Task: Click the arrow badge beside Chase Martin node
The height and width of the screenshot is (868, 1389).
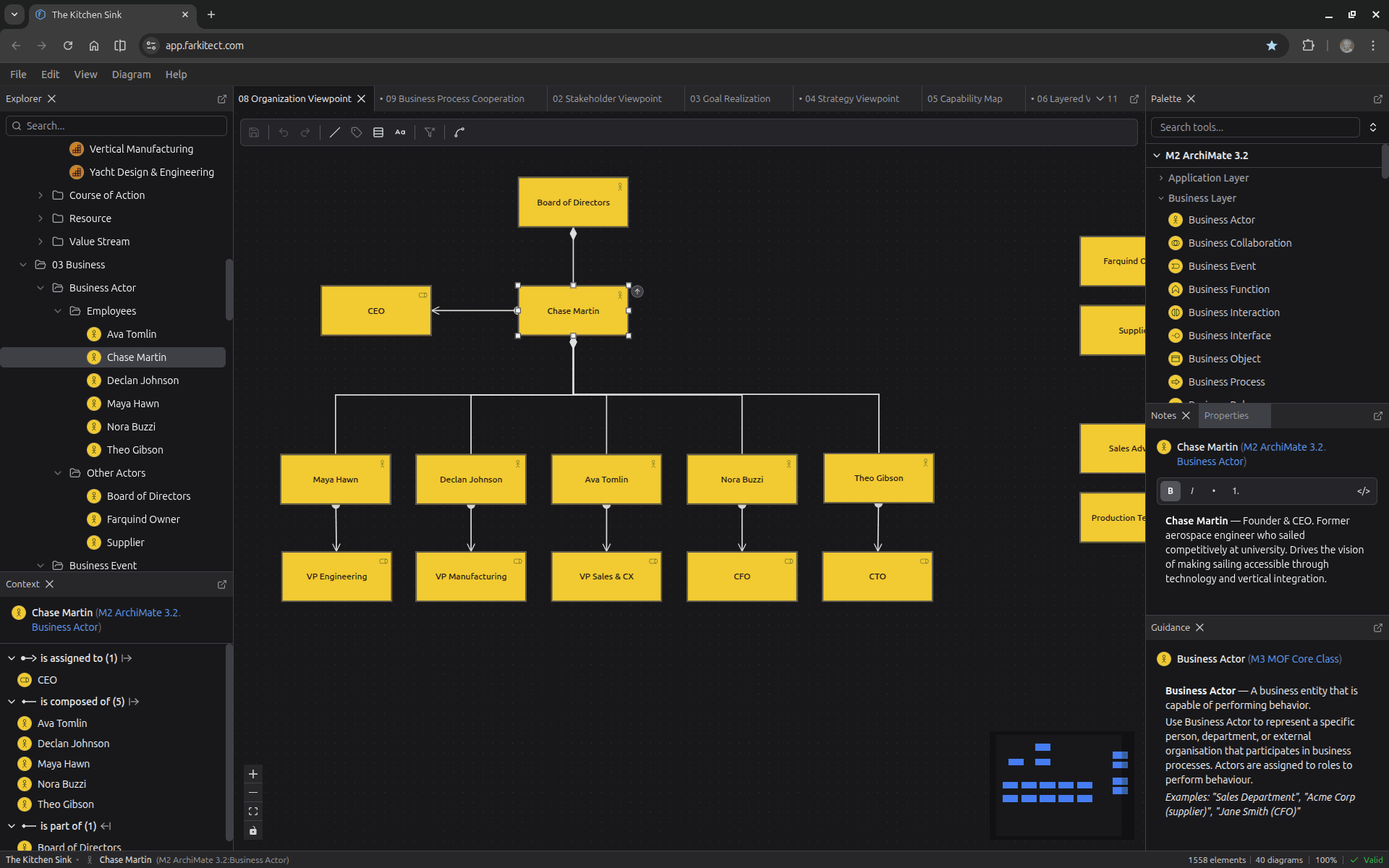Action: point(637,292)
